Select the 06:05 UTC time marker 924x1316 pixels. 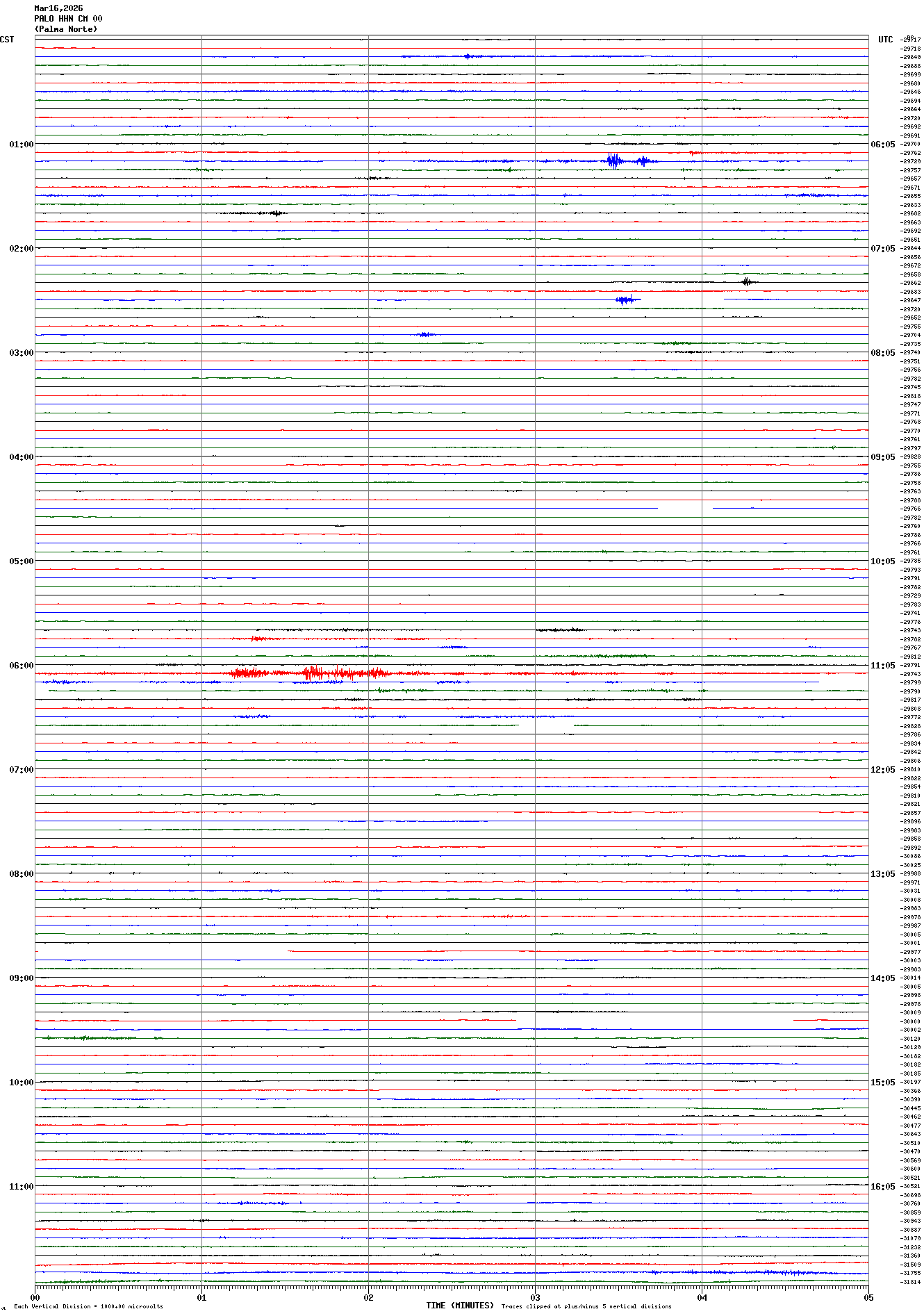[882, 145]
